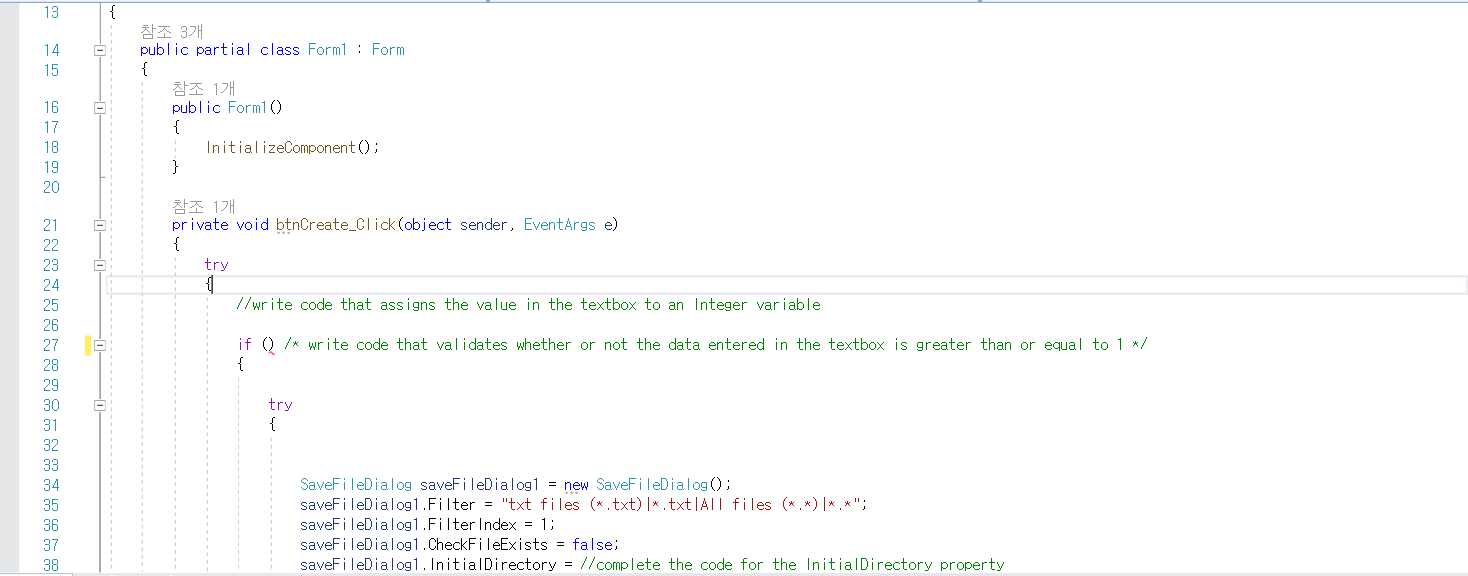Select line number 35
Image resolution: width=1468 pixels, height=576 pixels.
51,504
